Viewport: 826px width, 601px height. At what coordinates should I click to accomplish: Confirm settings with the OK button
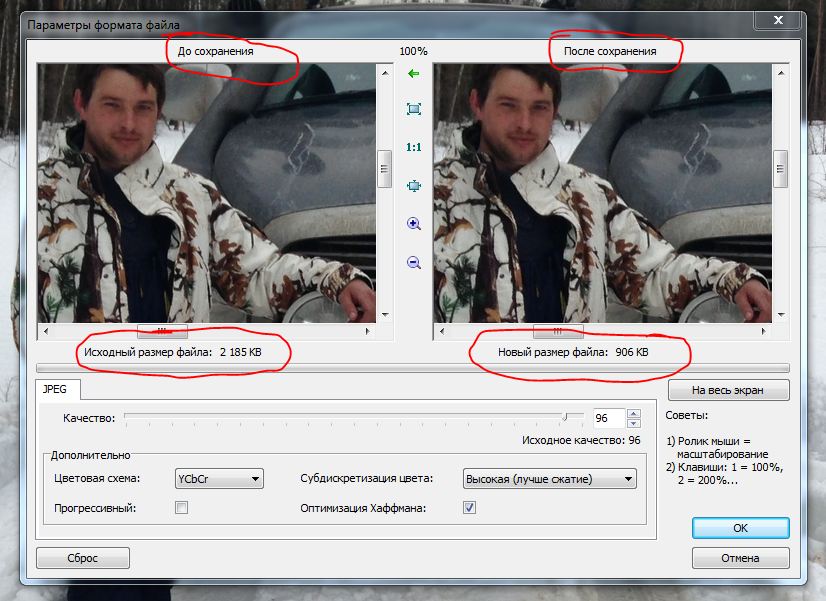739,527
